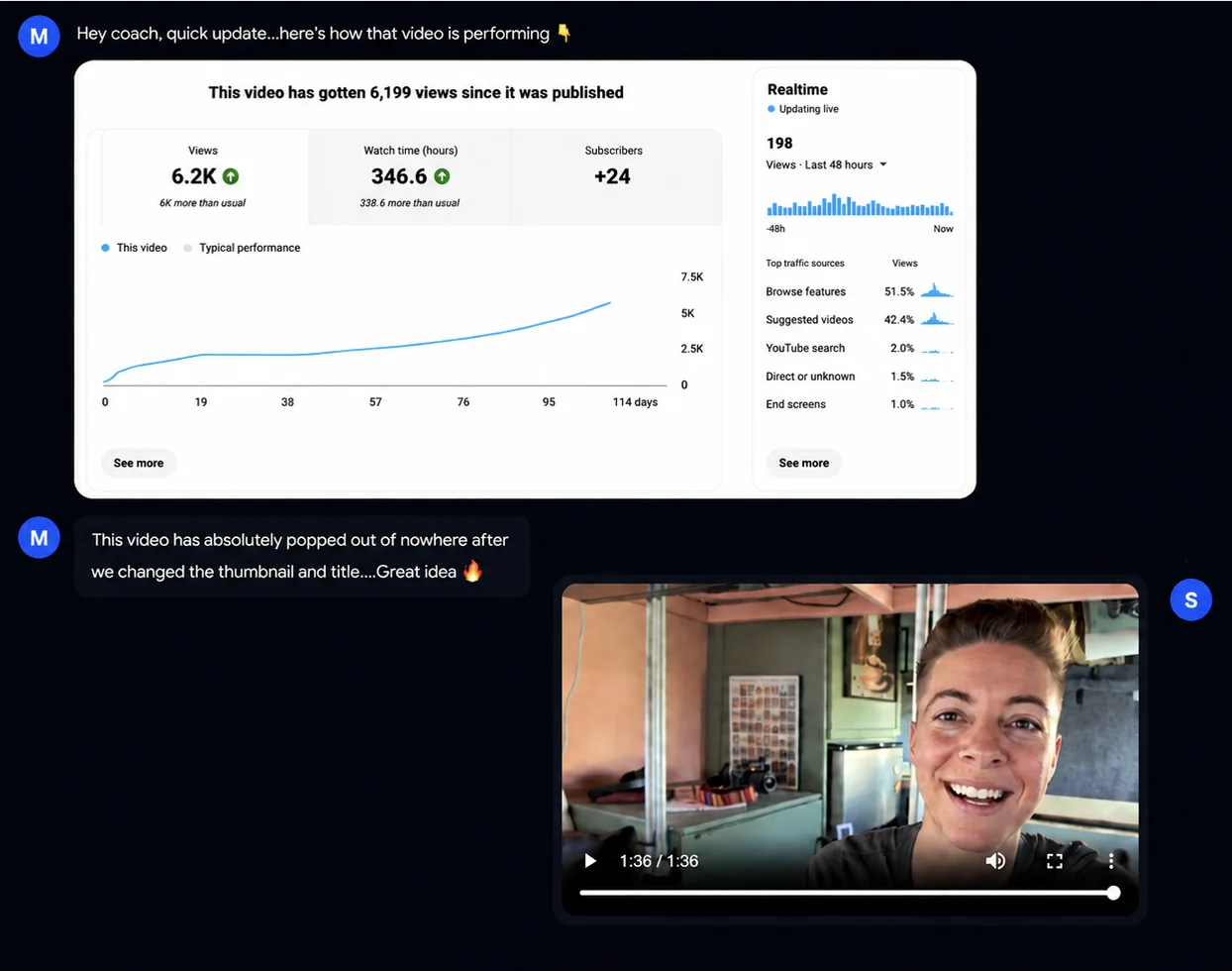1232x971 pixels.
Task: Select the Views 6.2K tab
Action: click(204, 177)
